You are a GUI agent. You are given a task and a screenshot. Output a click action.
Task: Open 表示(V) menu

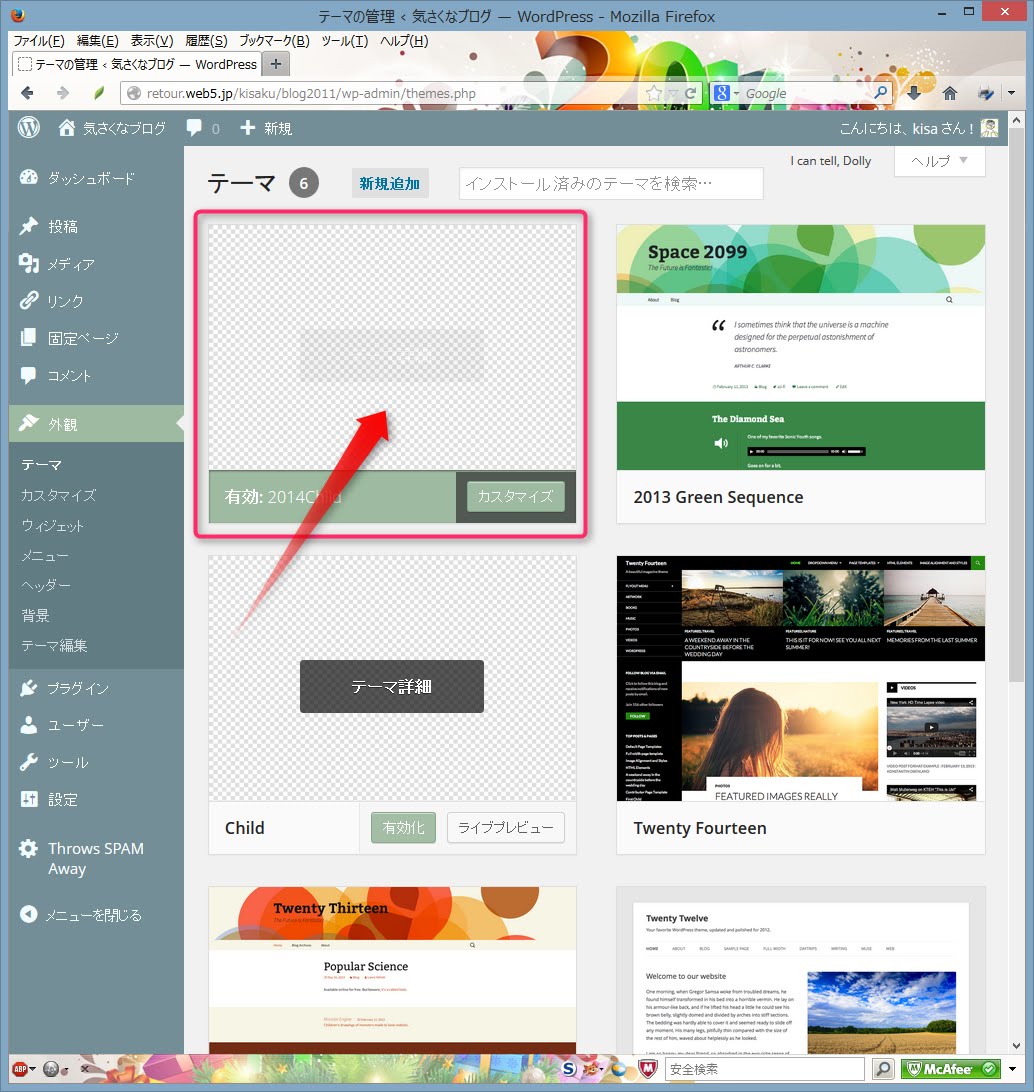coord(152,41)
